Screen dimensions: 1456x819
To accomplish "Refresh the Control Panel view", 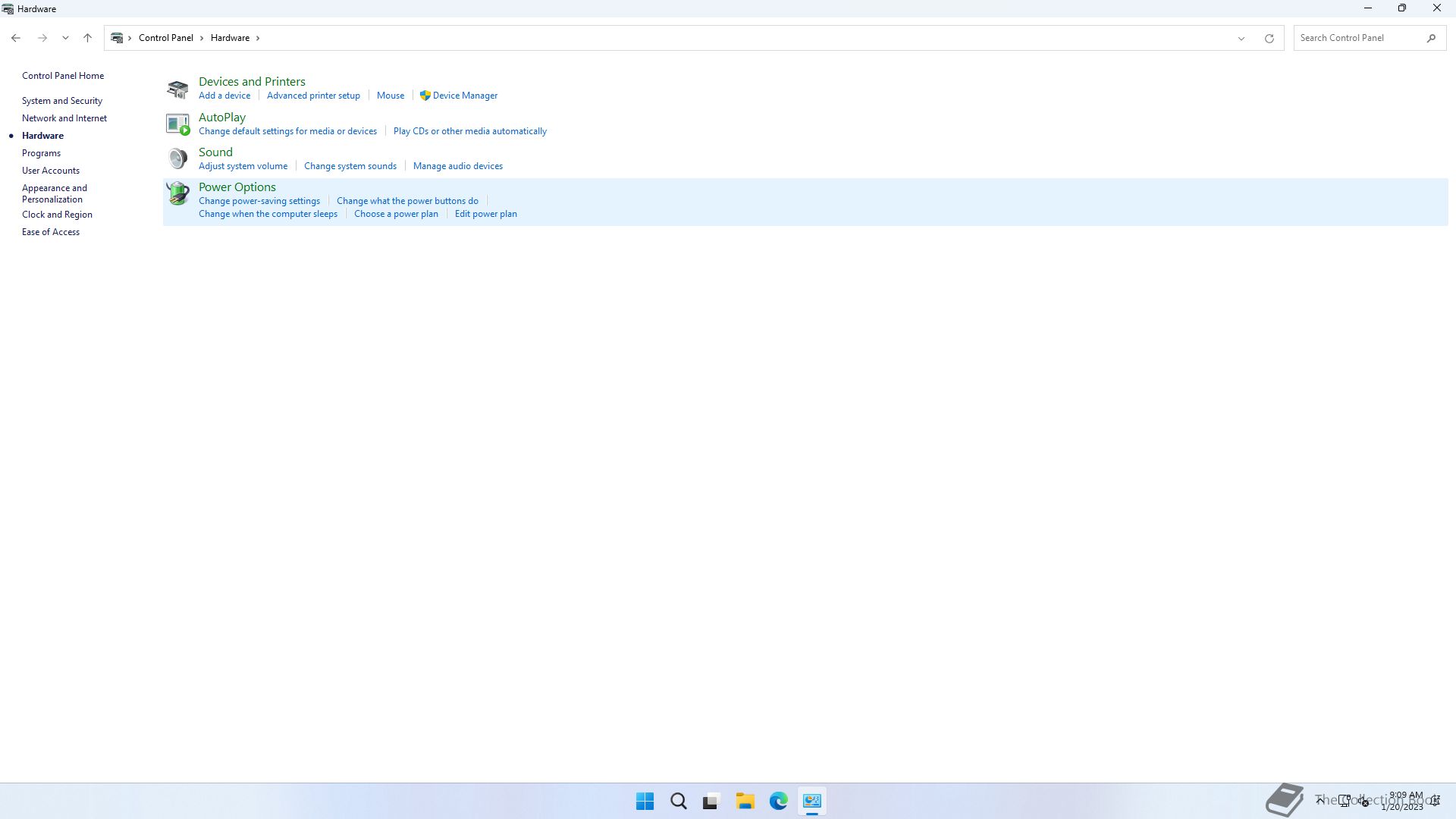I will [1269, 38].
